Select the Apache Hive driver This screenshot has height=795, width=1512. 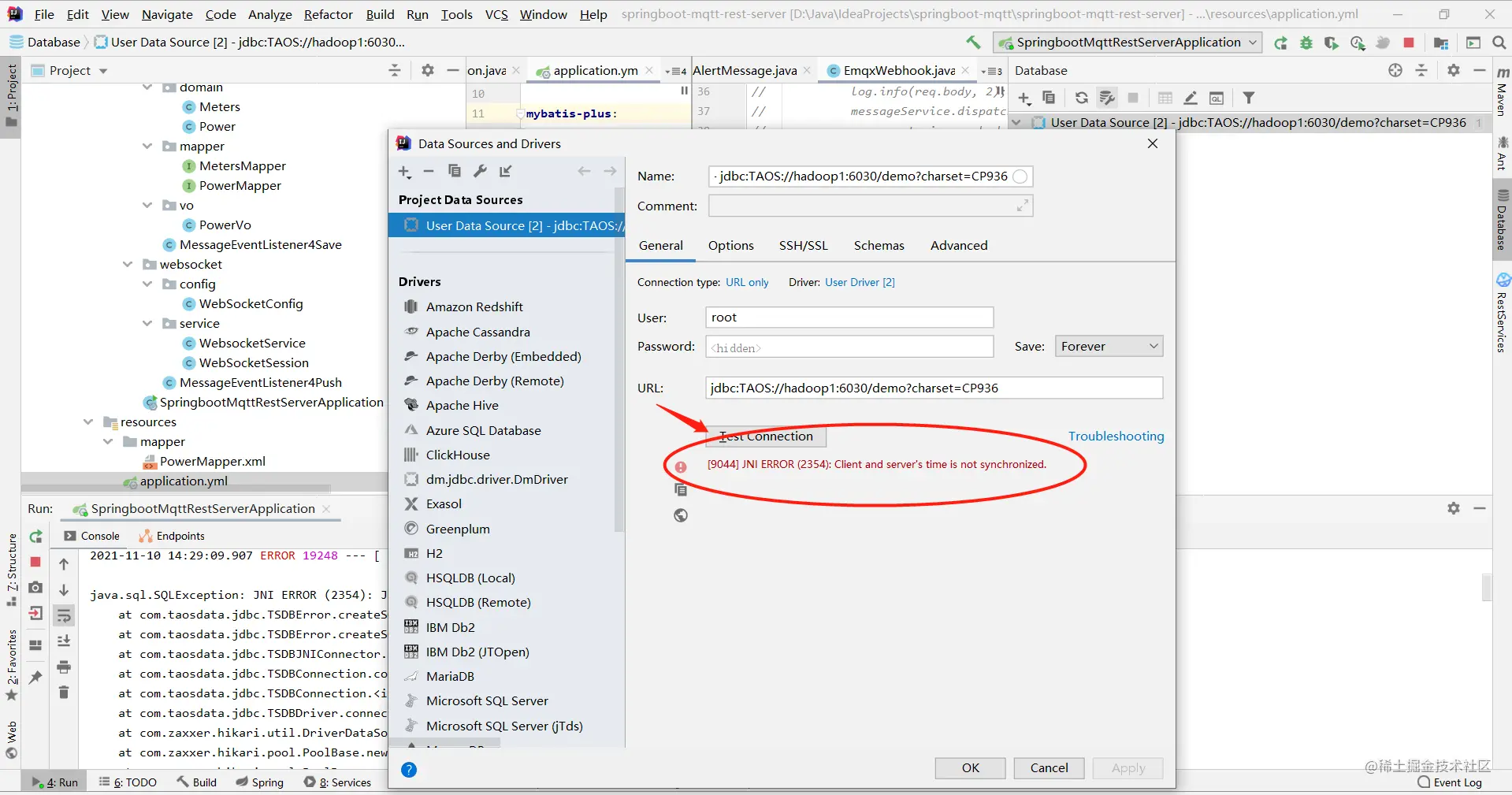click(462, 406)
